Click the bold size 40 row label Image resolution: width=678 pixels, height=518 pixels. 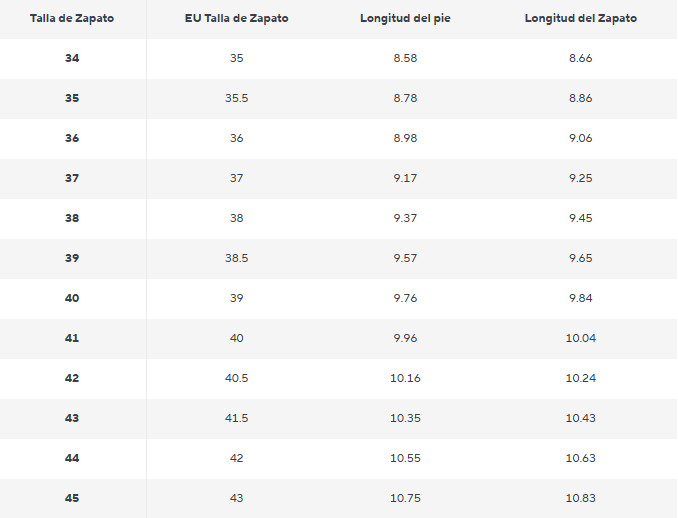[72, 298]
